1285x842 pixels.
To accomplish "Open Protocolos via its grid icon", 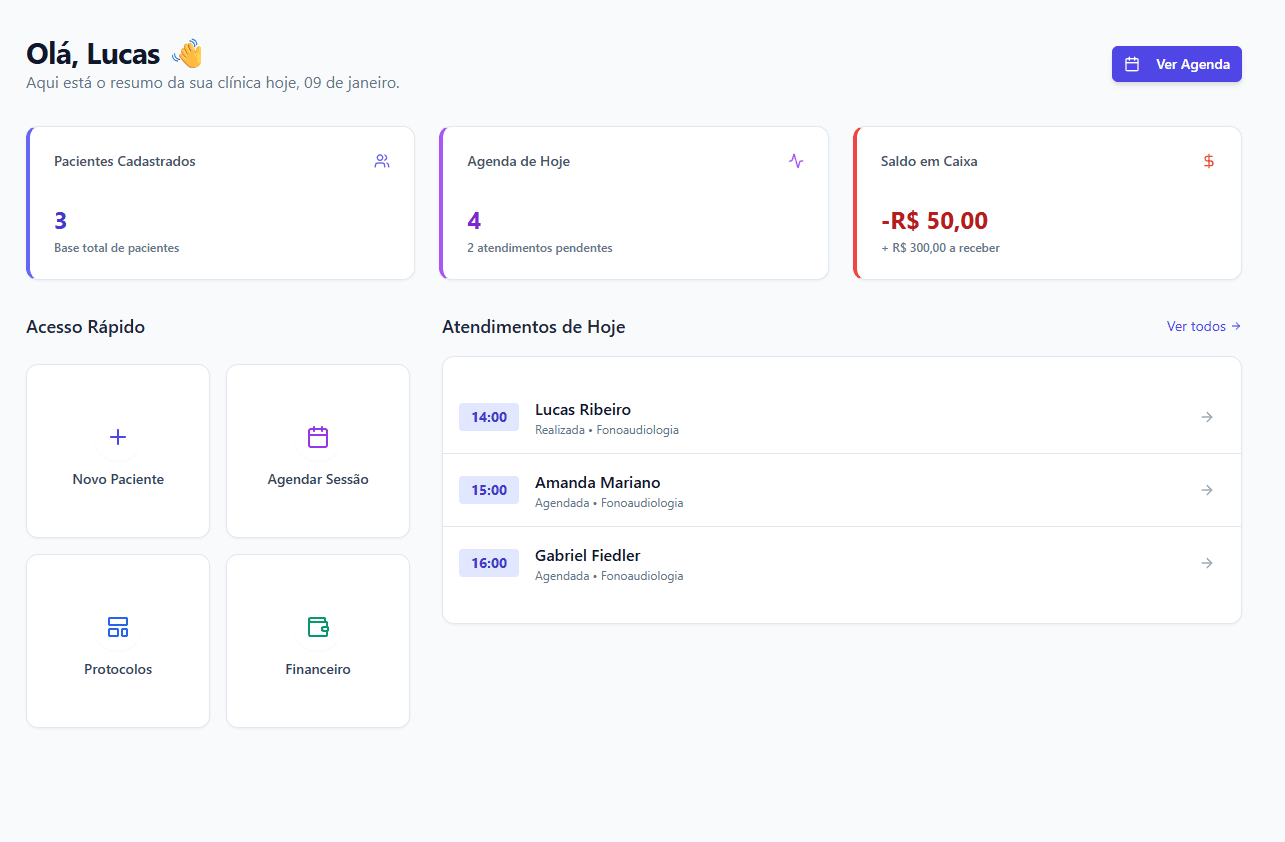I will 117,627.
